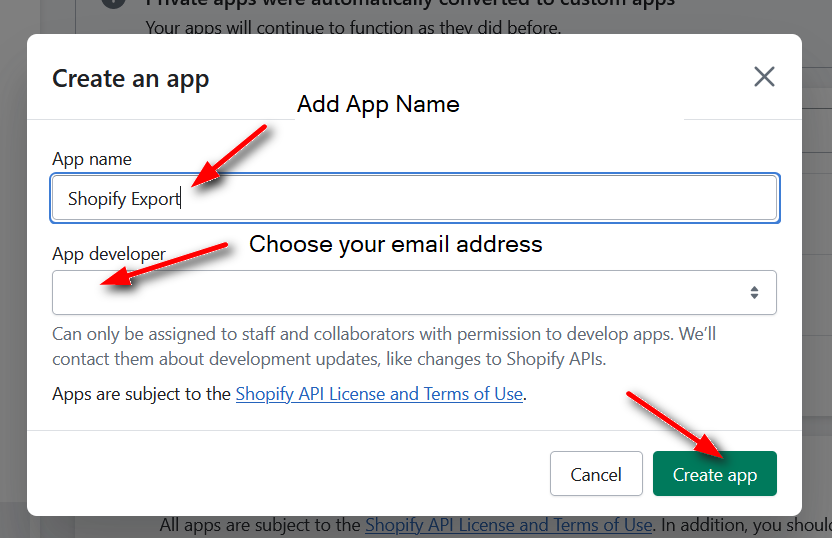The height and width of the screenshot is (538, 832).
Task: Click the 'Apps are subject to the' text
Action: click(142, 394)
